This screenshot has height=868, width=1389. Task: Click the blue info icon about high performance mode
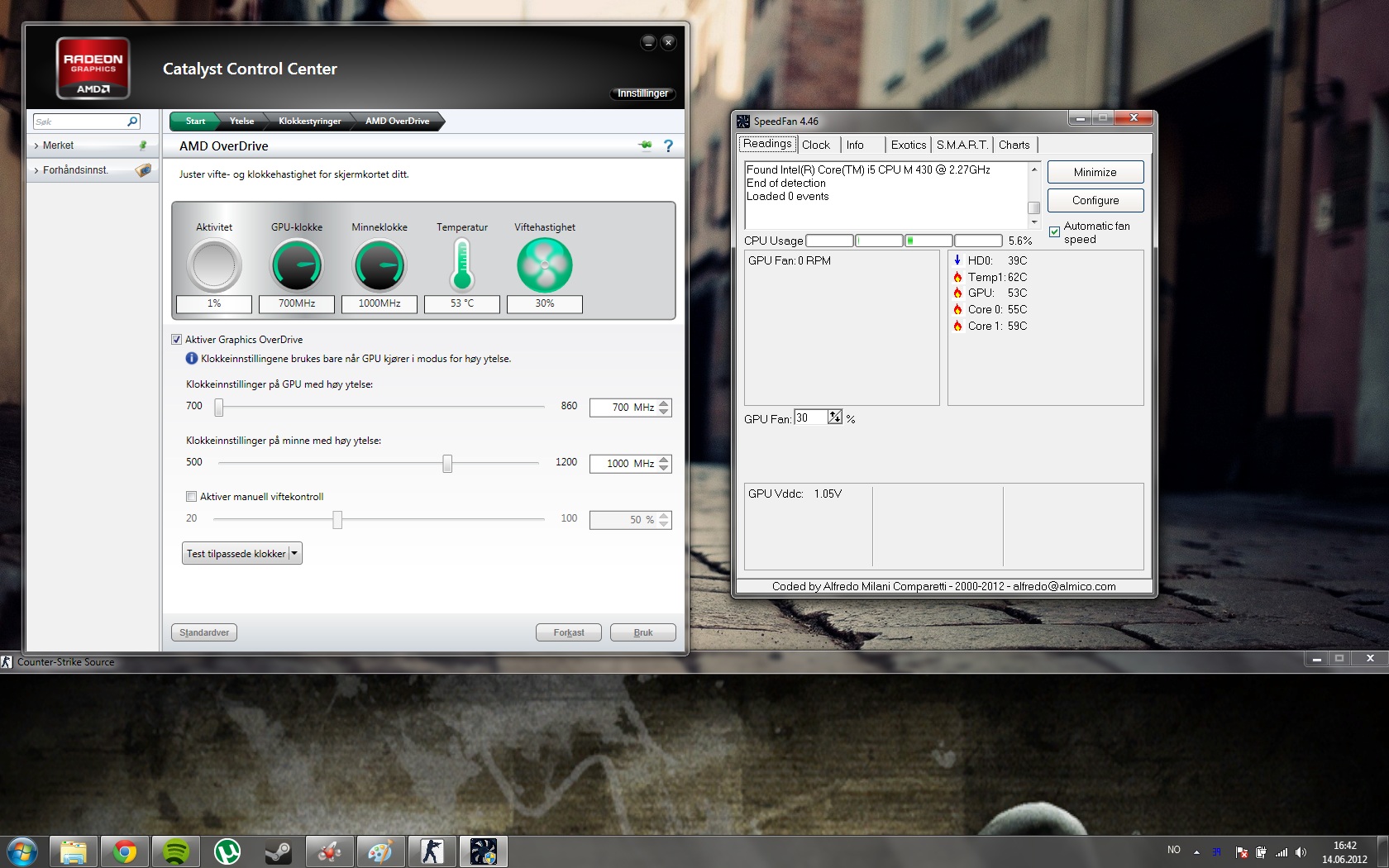[x=192, y=359]
